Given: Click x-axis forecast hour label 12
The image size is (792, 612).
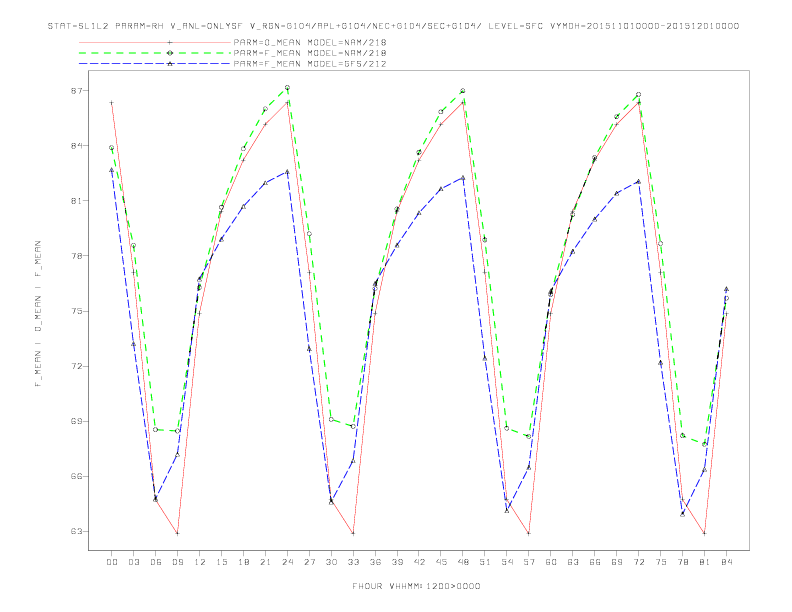Looking at the screenshot, I should [200, 562].
